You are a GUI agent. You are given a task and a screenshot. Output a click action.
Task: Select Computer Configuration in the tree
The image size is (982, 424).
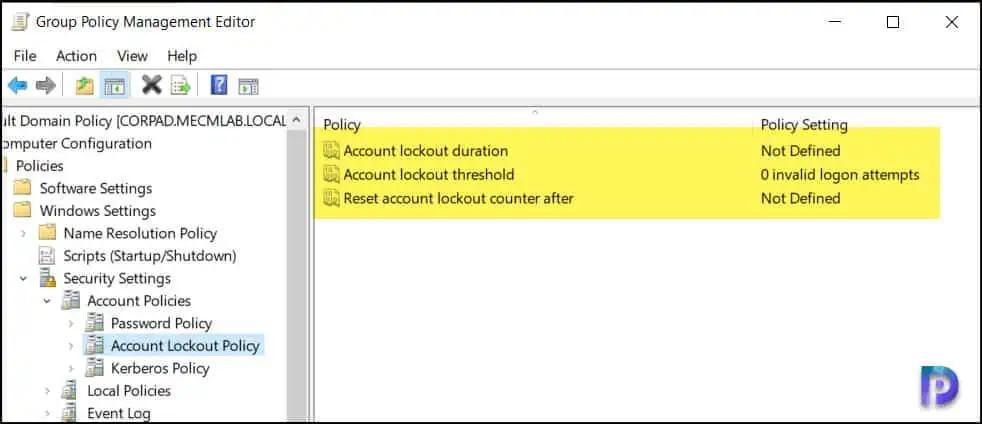point(76,143)
